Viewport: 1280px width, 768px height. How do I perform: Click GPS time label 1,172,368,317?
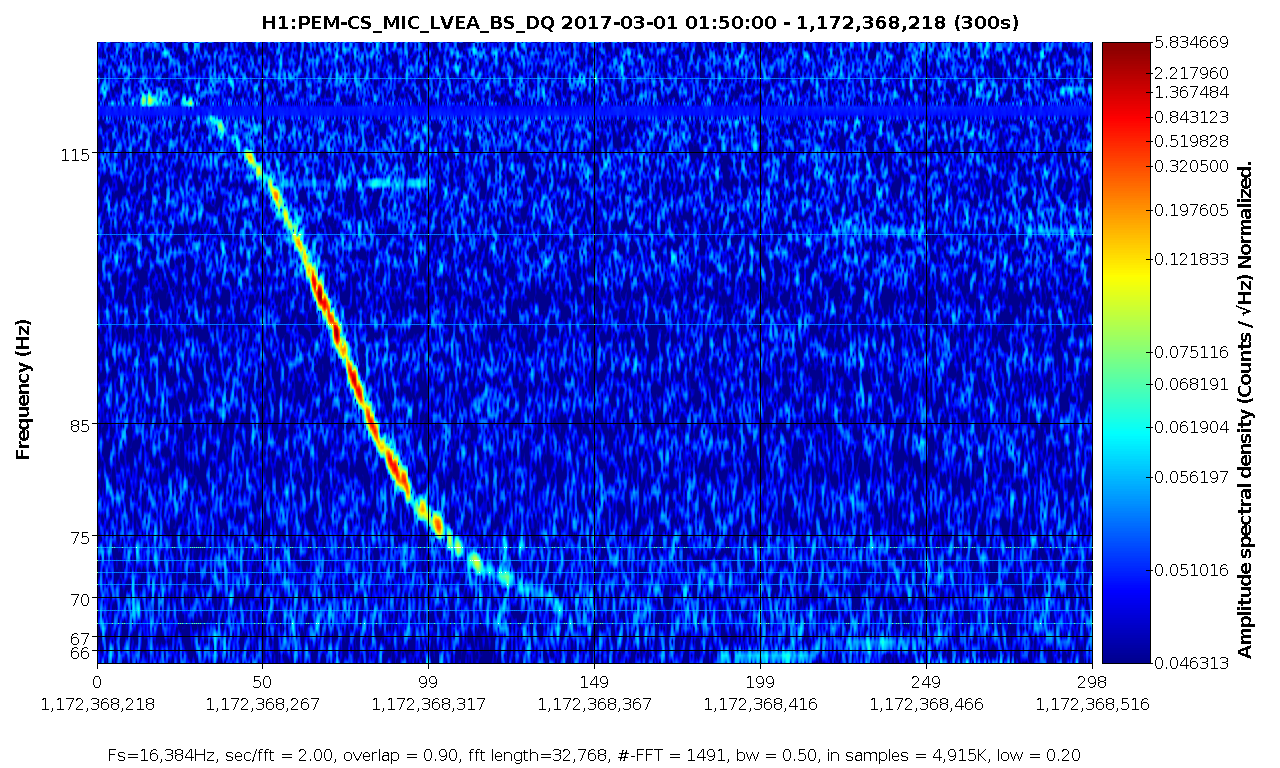pyautogui.click(x=428, y=704)
